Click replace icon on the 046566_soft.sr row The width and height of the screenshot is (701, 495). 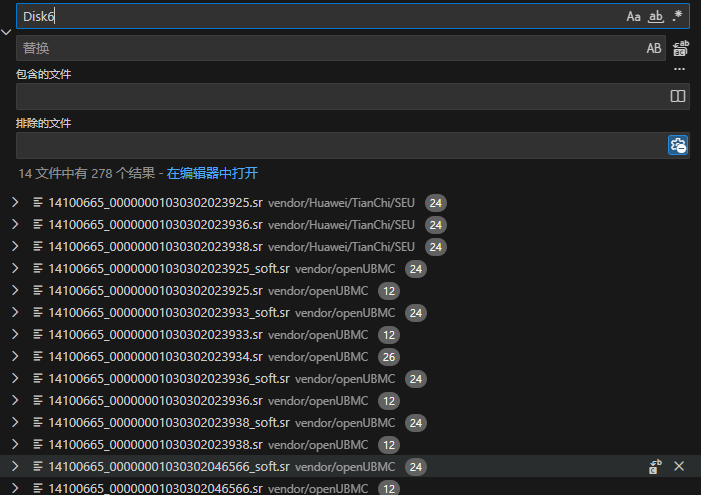pos(656,466)
